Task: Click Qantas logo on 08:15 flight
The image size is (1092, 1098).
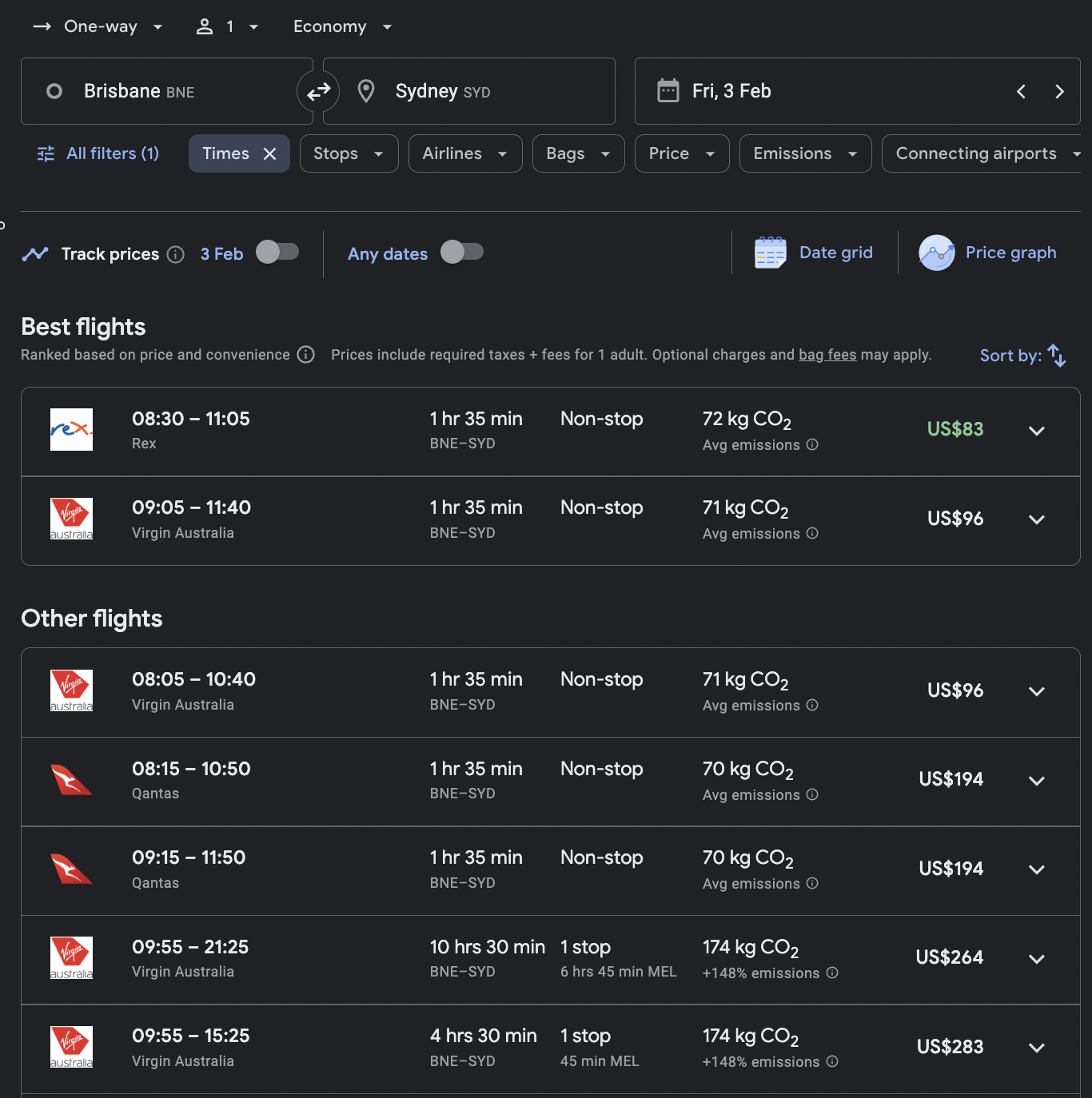Action: (71, 780)
